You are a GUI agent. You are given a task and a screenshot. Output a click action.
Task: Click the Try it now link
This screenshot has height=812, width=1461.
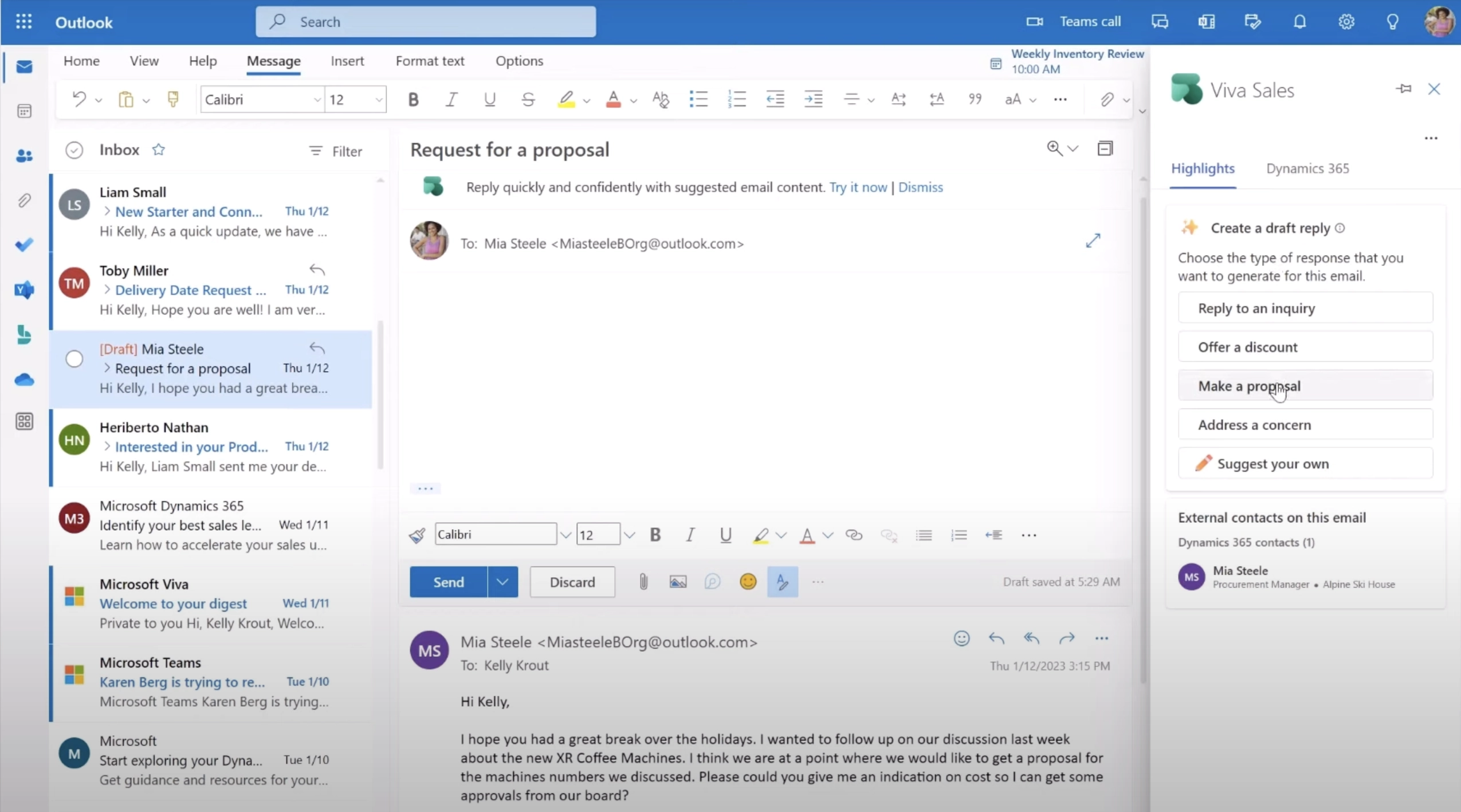pos(858,187)
